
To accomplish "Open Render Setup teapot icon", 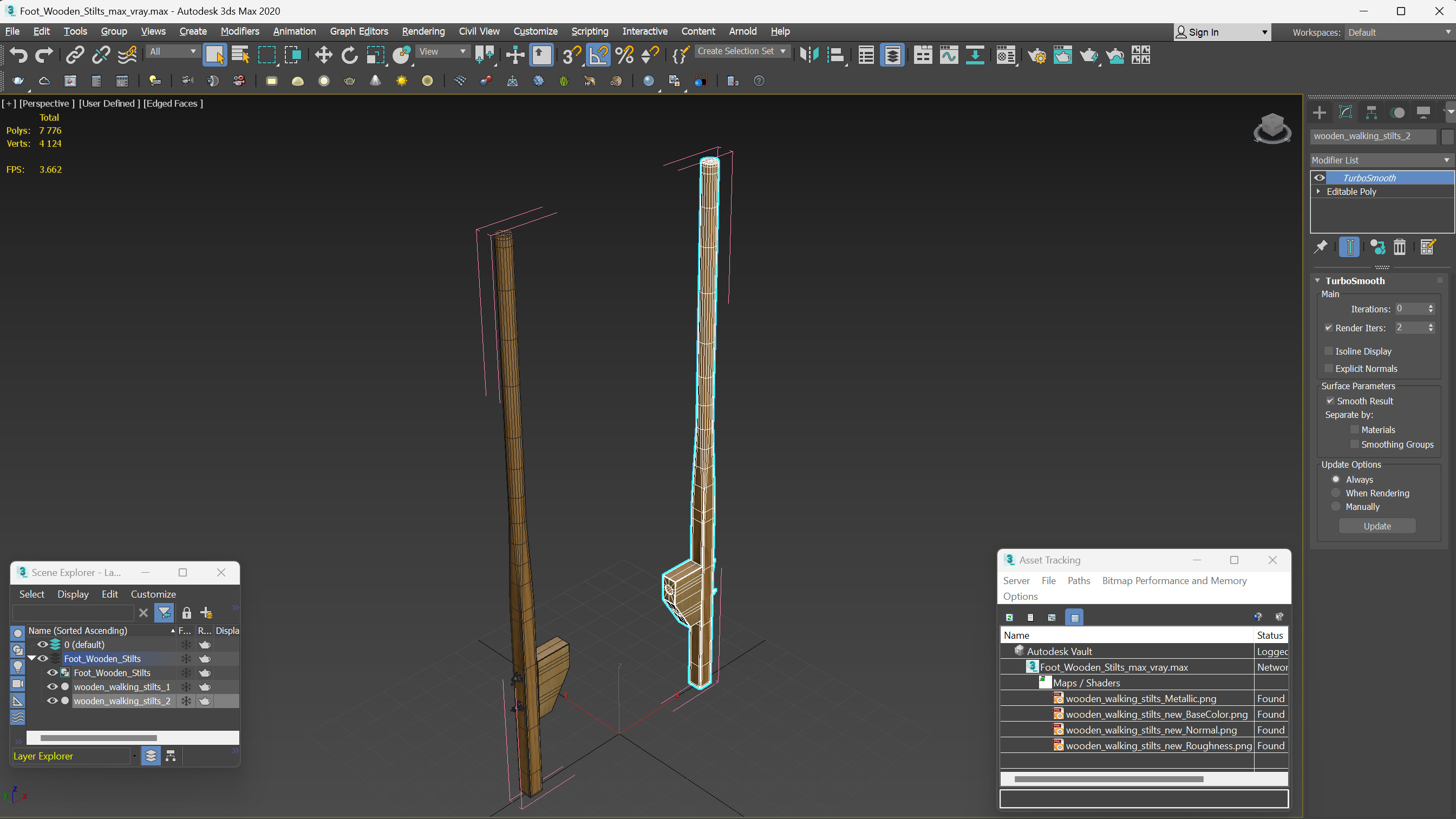I will (1036, 55).
